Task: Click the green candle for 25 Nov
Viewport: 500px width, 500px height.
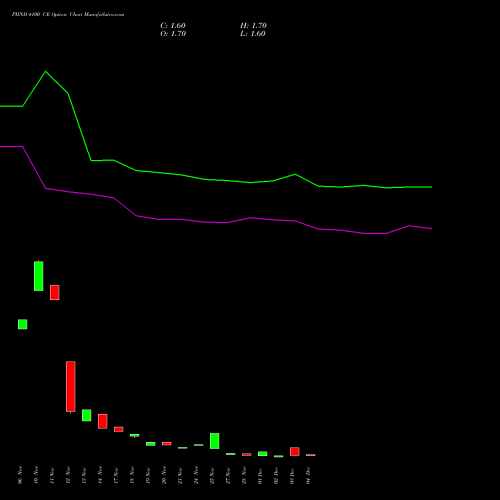Action: (215, 441)
